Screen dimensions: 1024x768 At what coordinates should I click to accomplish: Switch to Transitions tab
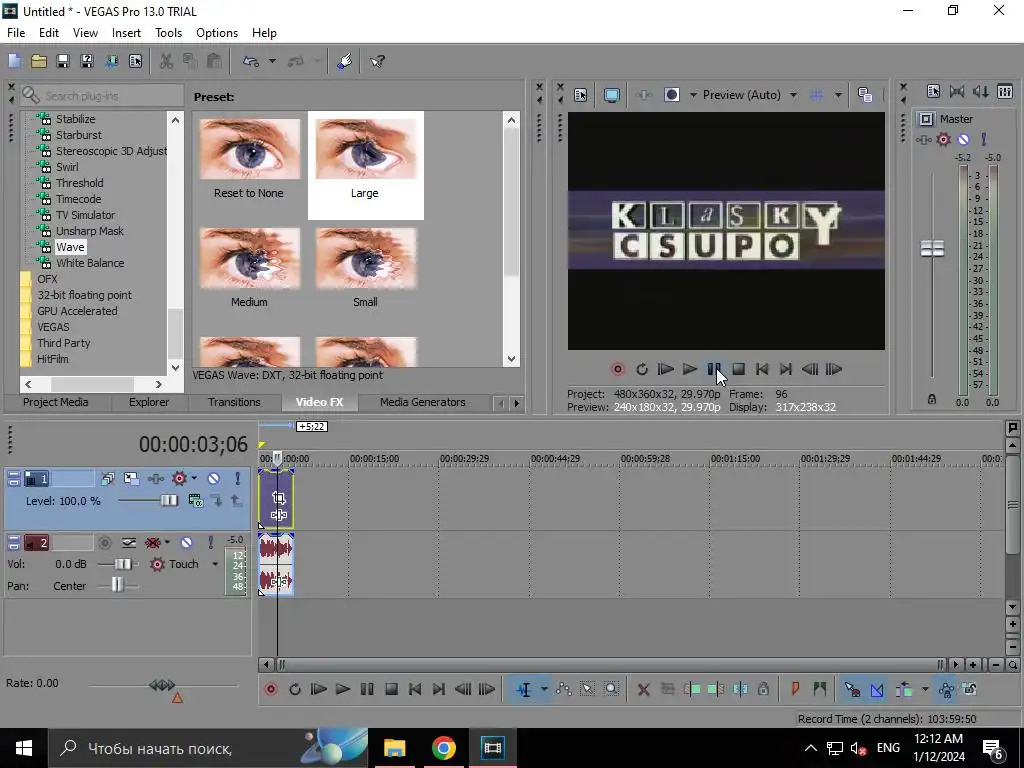pyautogui.click(x=234, y=402)
